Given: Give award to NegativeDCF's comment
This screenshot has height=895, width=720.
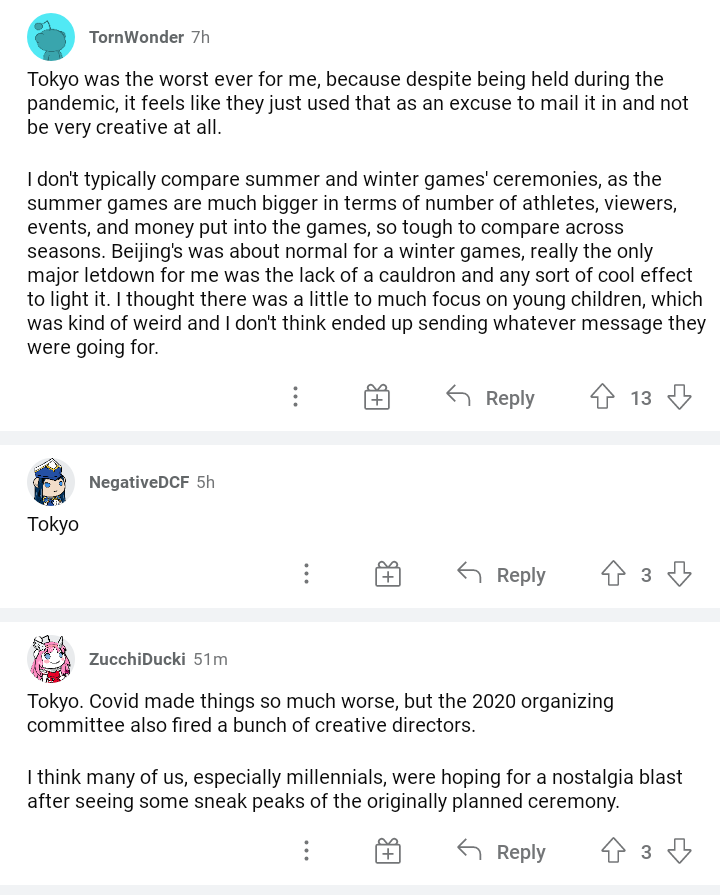Looking at the screenshot, I should (388, 575).
